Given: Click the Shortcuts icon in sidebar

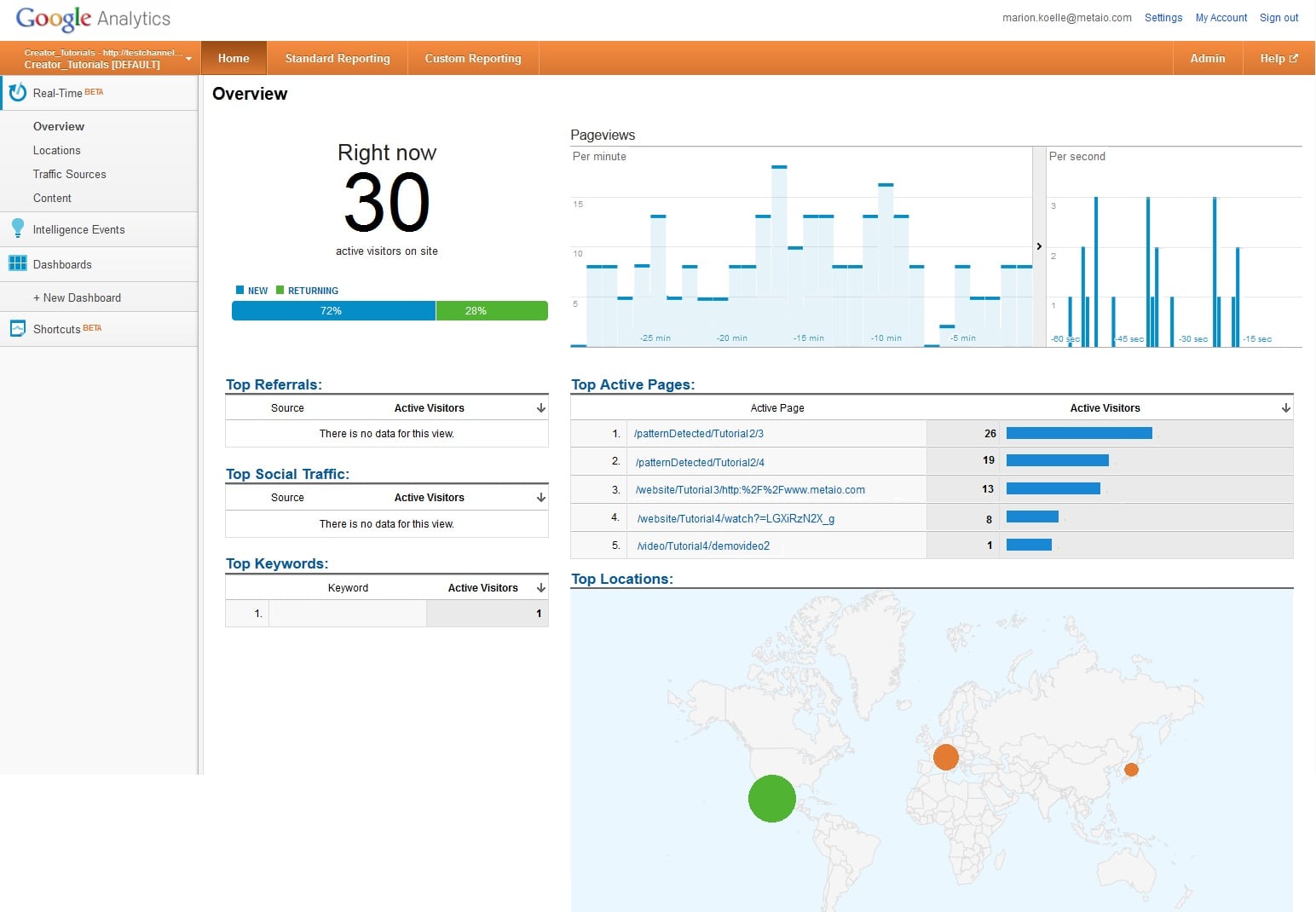Looking at the screenshot, I should coord(17,329).
